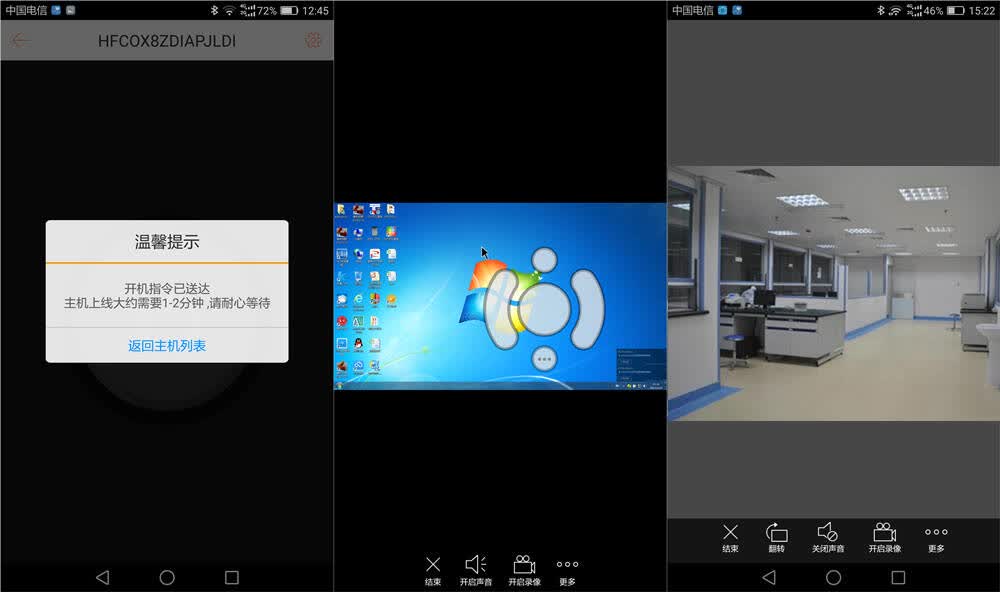The width and height of the screenshot is (1000, 592).
Task: Start 开启录像 recording on remote desktop
Action: click(x=524, y=570)
